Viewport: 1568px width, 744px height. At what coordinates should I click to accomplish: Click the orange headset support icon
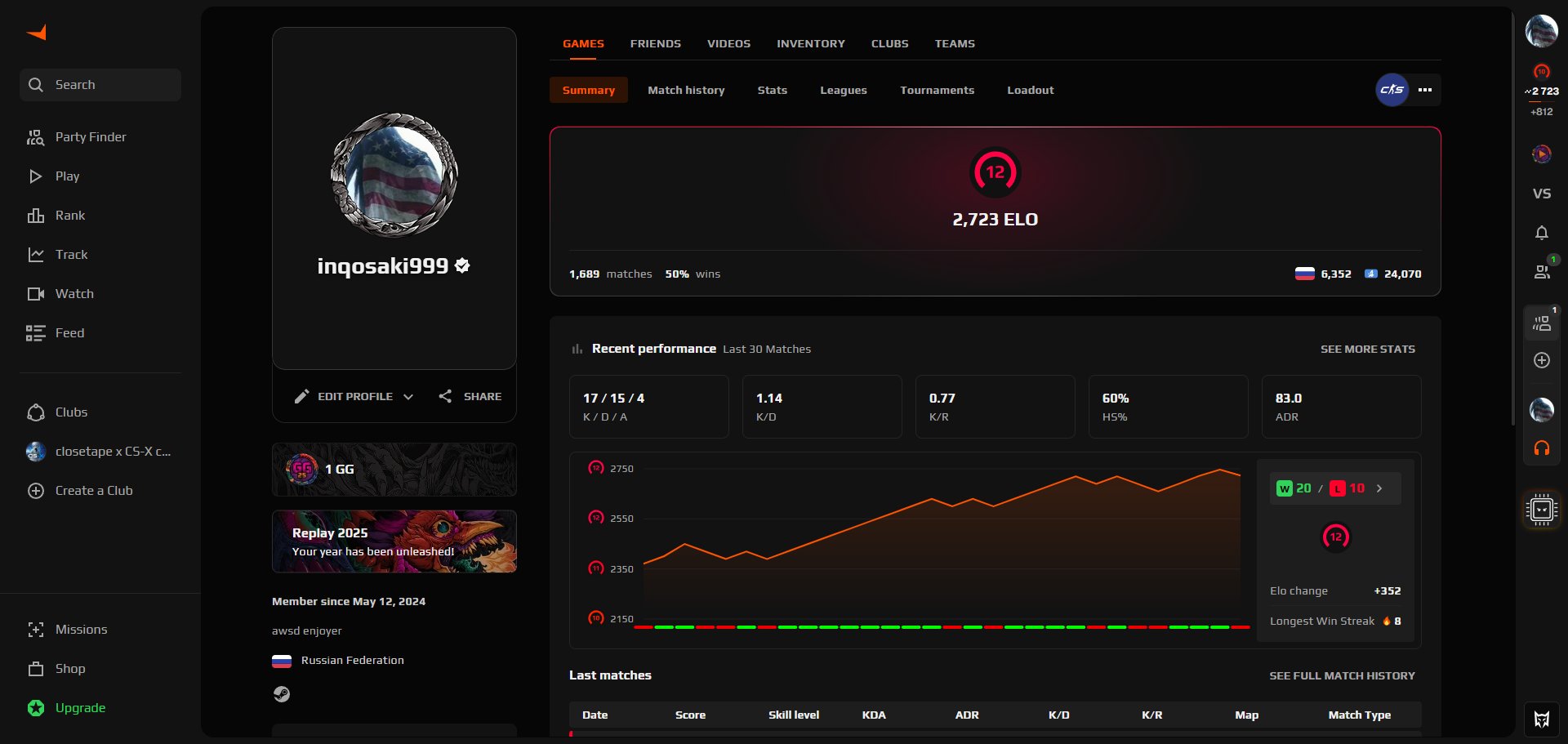coord(1542,448)
